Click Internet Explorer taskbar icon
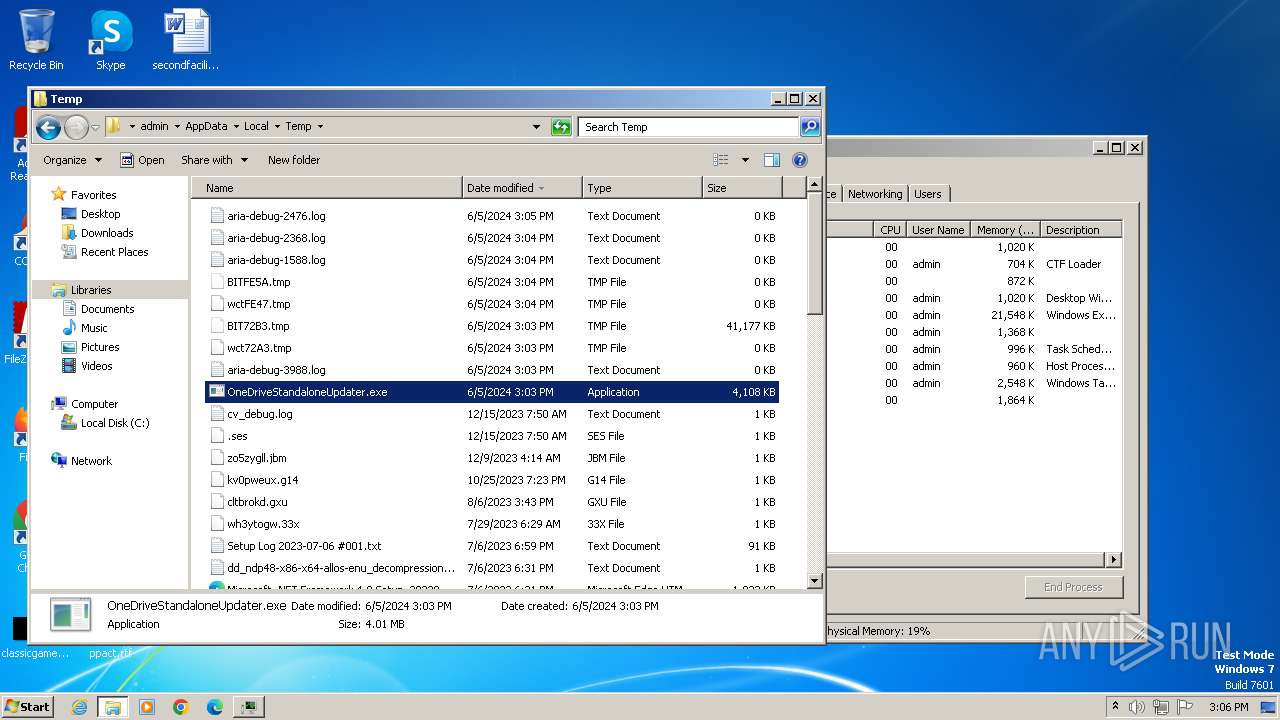The image size is (1280, 720). click(x=79, y=707)
